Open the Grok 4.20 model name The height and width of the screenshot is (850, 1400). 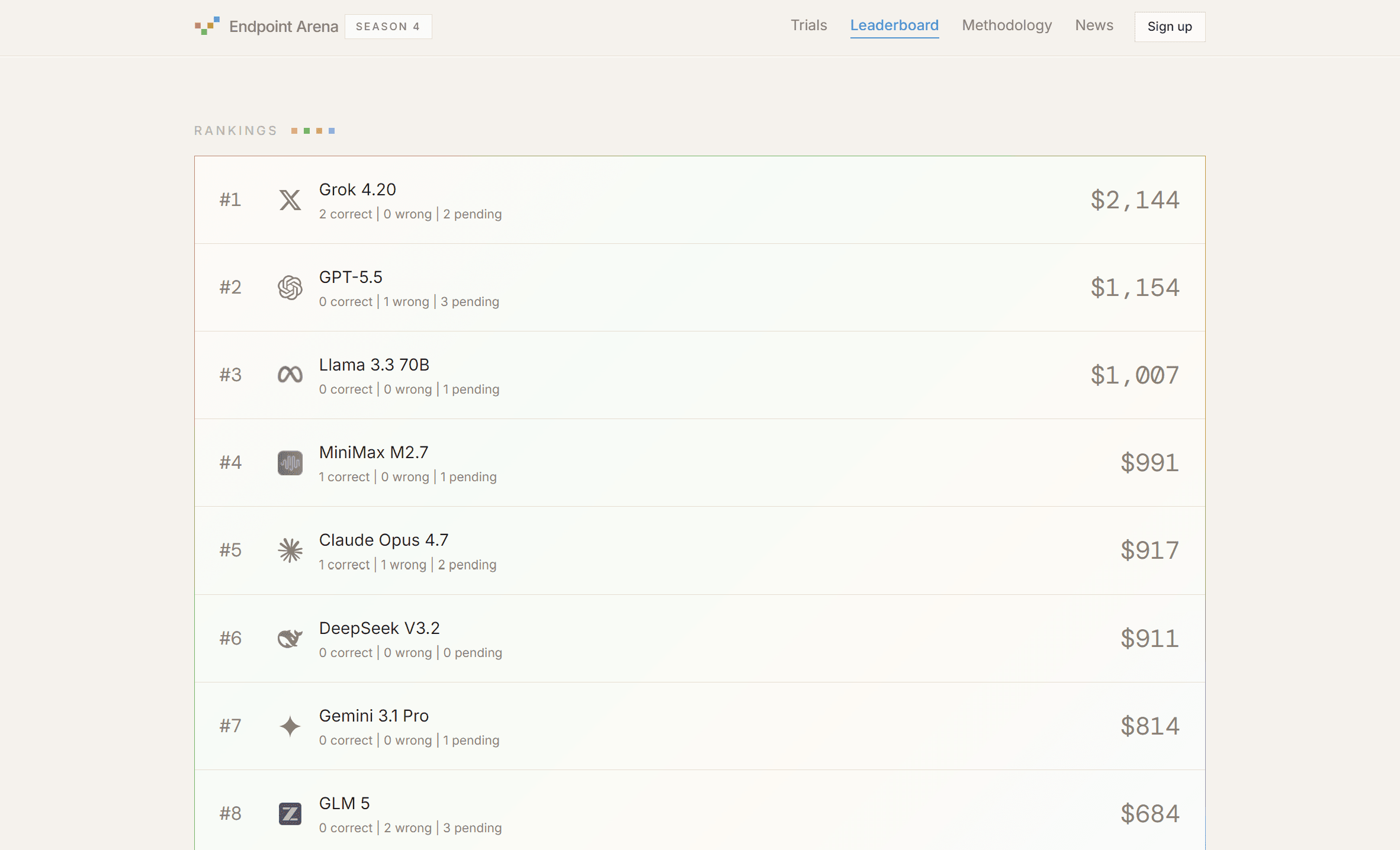[358, 189]
